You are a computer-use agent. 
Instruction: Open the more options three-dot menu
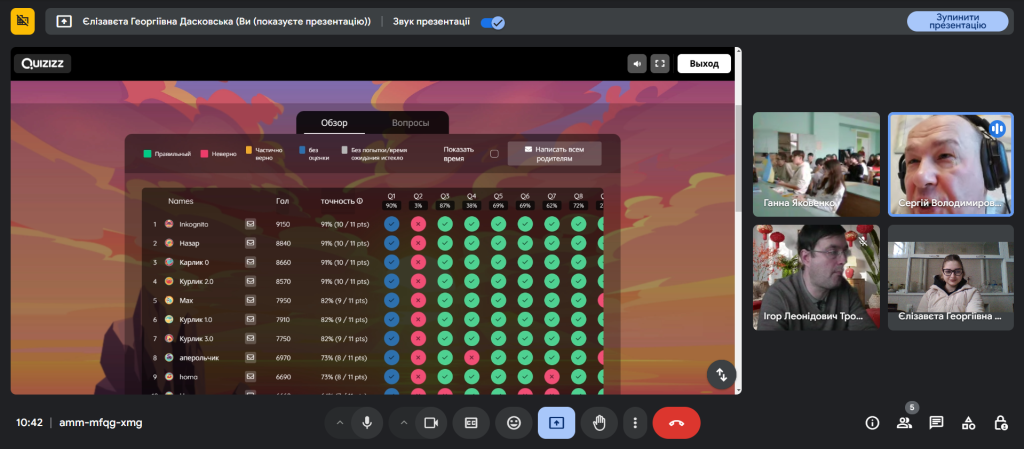[635, 423]
